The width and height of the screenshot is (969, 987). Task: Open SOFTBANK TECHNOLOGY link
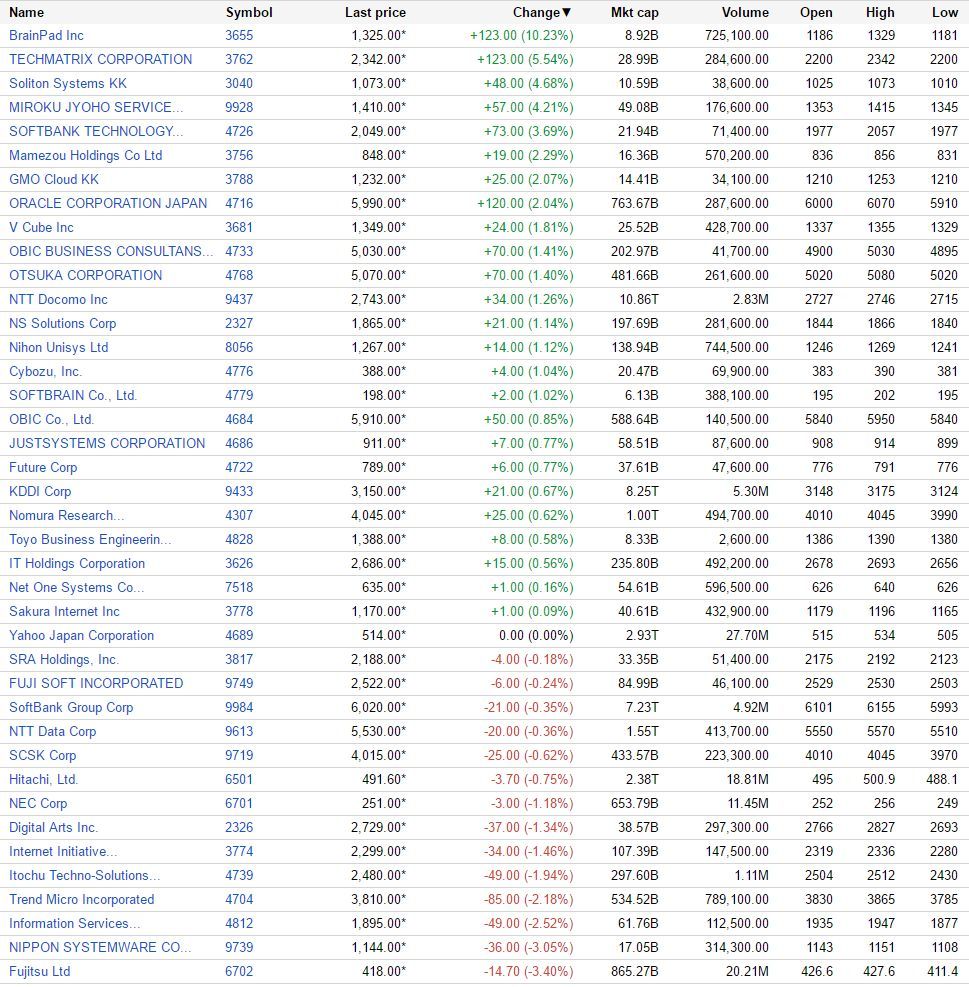coord(96,132)
